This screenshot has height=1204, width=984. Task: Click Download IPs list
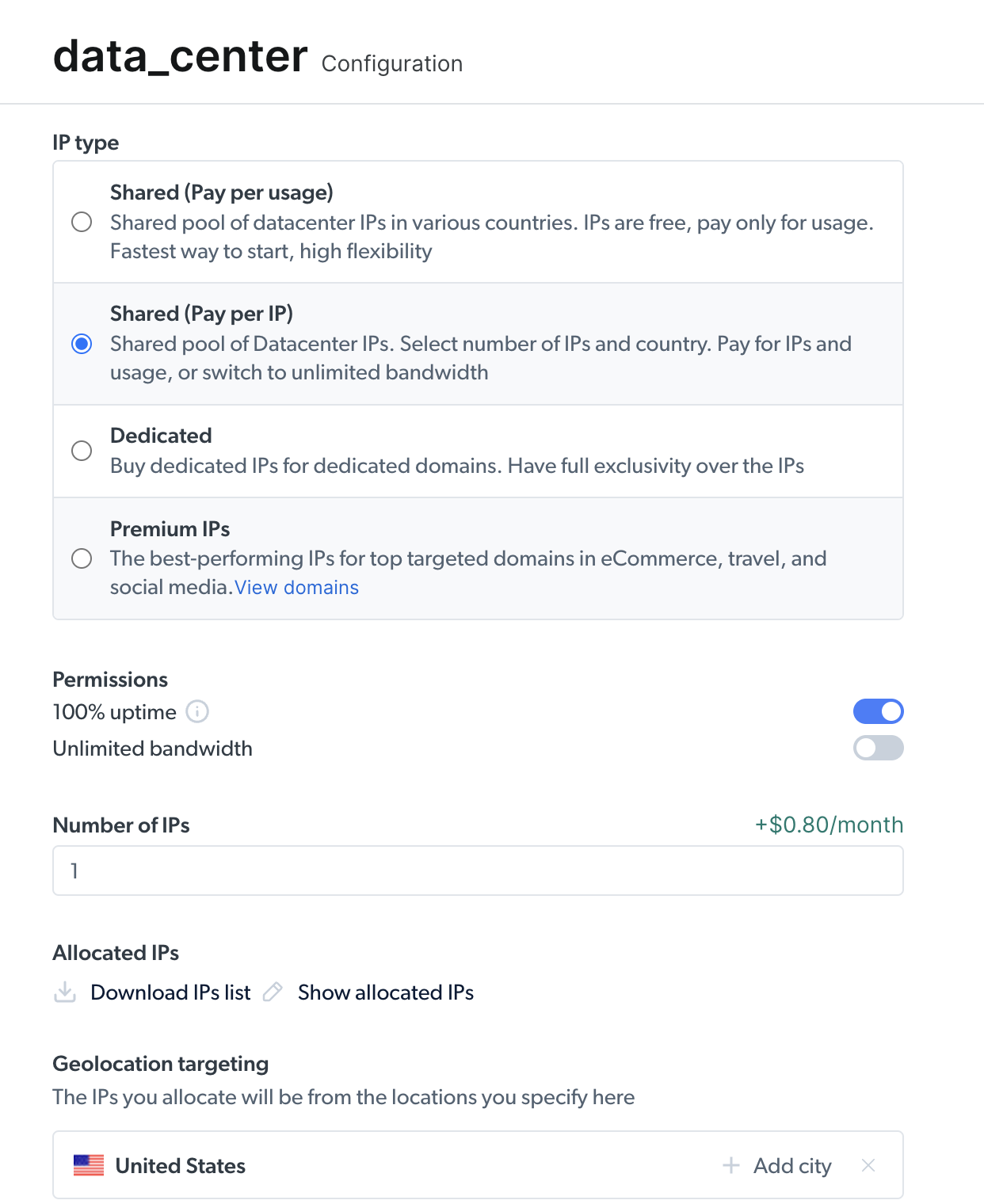[170, 993]
